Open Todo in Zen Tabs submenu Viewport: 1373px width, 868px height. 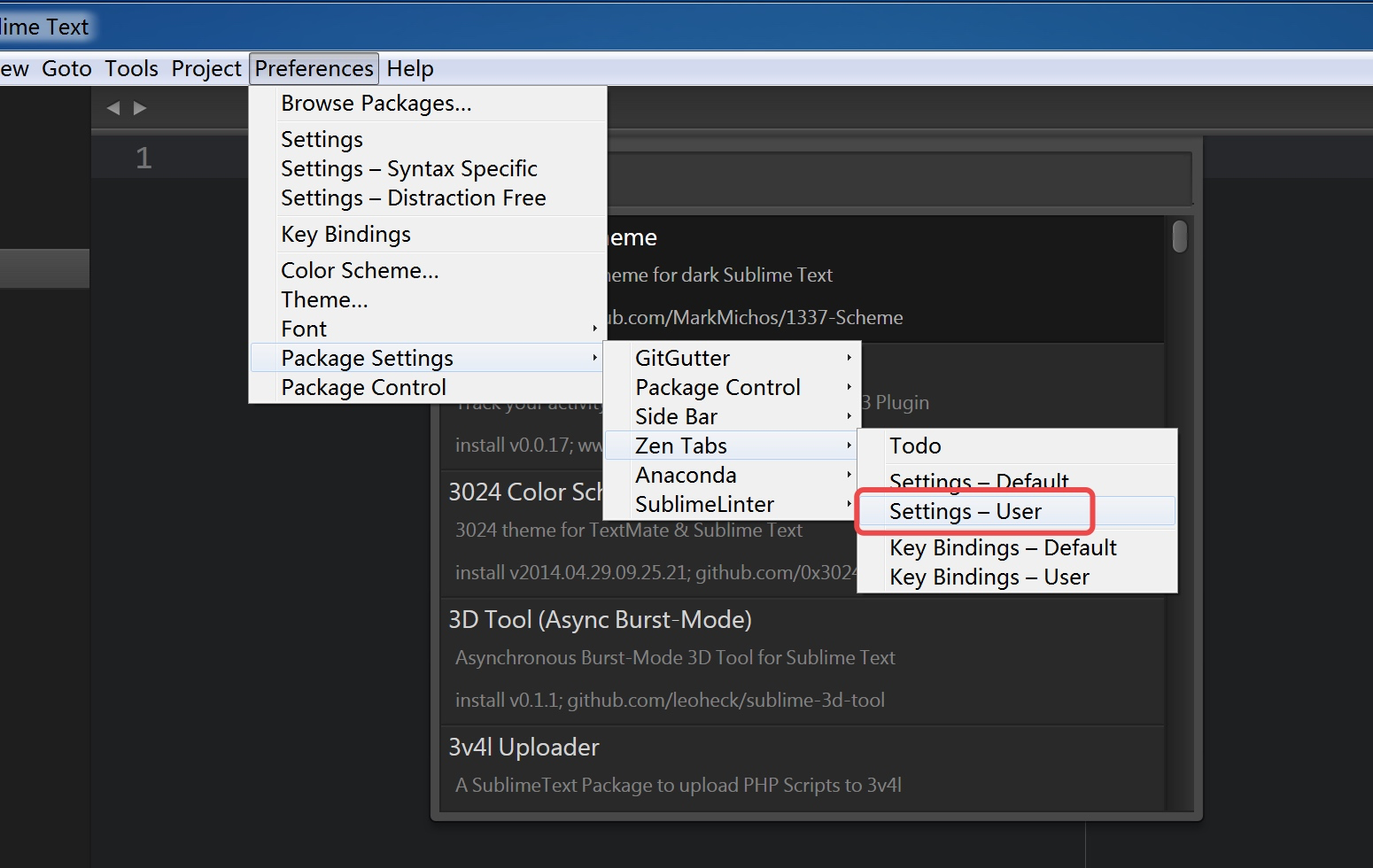[x=1017, y=446]
